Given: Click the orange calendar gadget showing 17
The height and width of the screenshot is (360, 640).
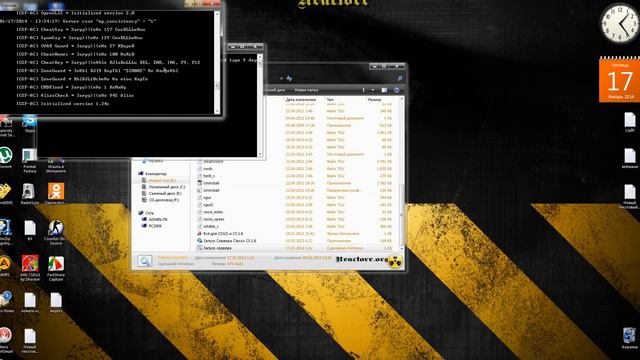Looking at the screenshot, I should click(620, 80).
